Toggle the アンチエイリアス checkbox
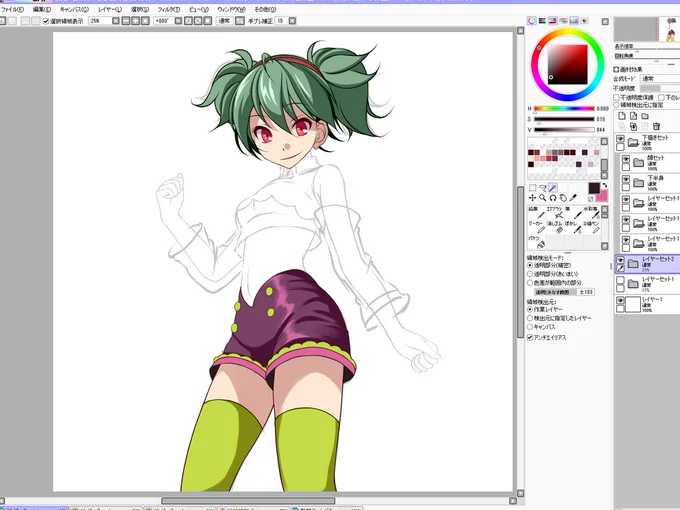 530,337
